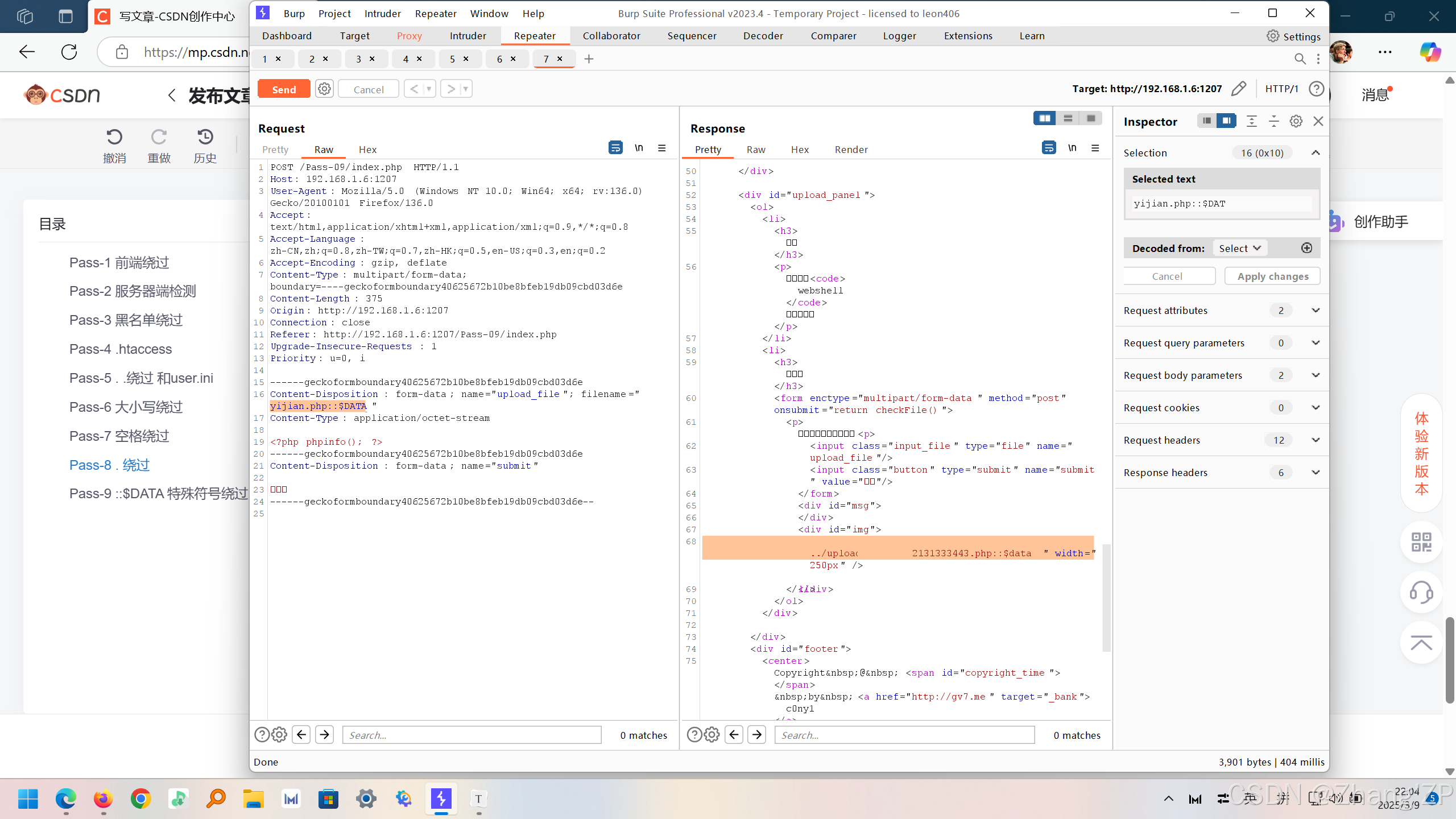Expand the Request body parameters section
This screenshot has height=819, width=1456.
click(x=1315, y=375)
